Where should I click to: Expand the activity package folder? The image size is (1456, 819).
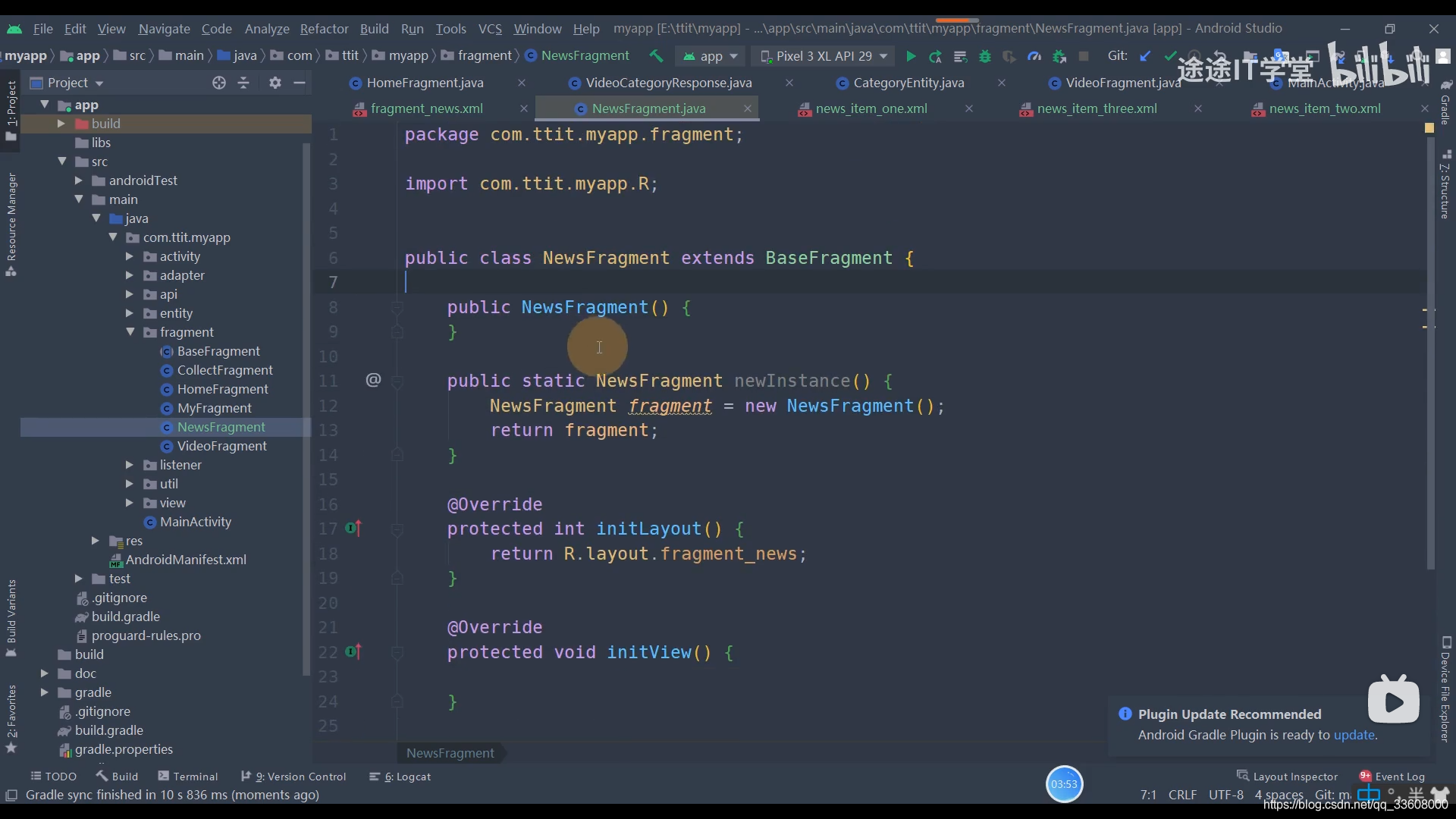tap(130, 256)
